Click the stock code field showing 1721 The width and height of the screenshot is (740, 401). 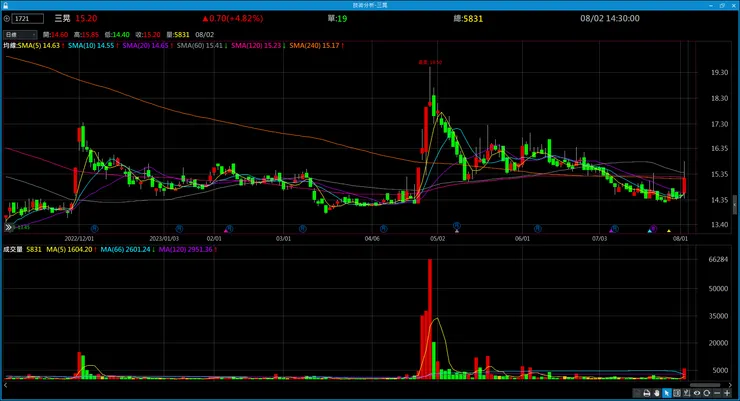pos(28,18)
